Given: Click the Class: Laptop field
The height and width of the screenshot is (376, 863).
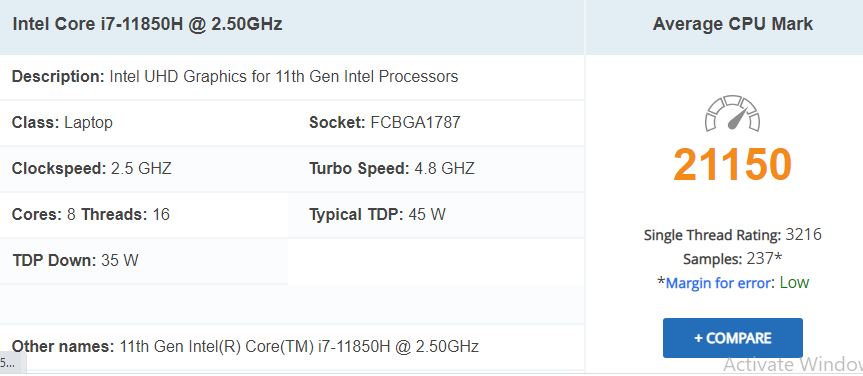Looking at the screenshot, I should pos(62,122).
